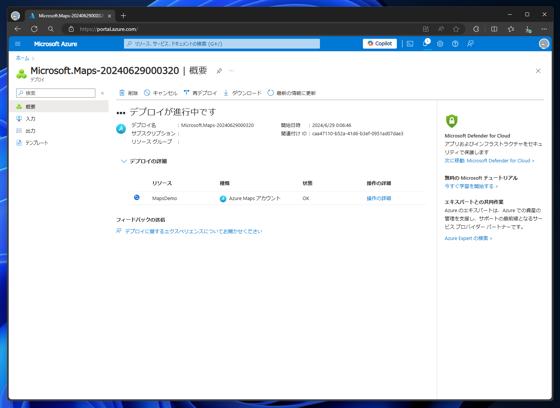Open Cloud Shell icon in header
The image size is (560, 408).
(x=410, y=44)
